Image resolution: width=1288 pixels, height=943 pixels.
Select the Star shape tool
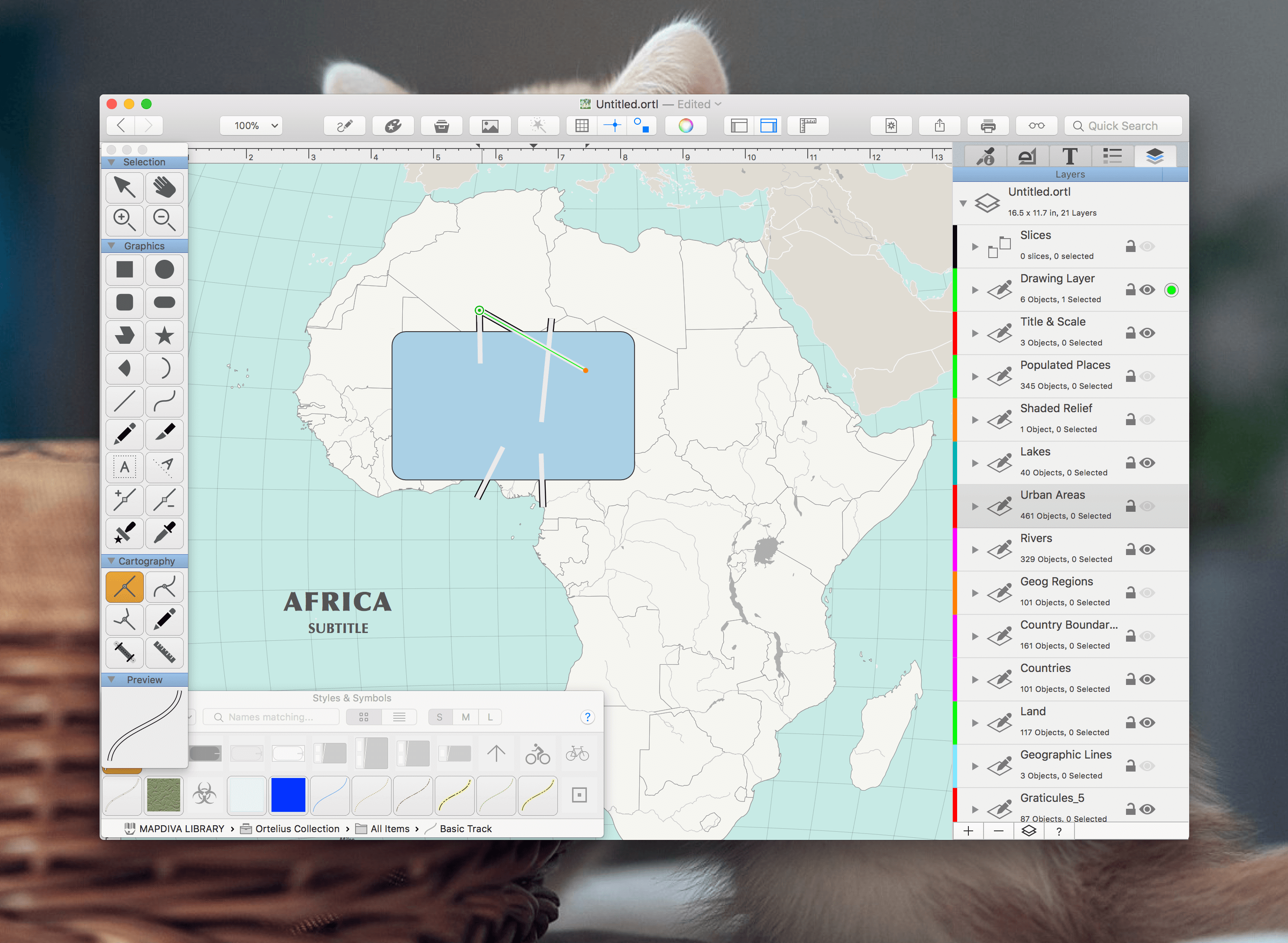[x=165, y=336]
